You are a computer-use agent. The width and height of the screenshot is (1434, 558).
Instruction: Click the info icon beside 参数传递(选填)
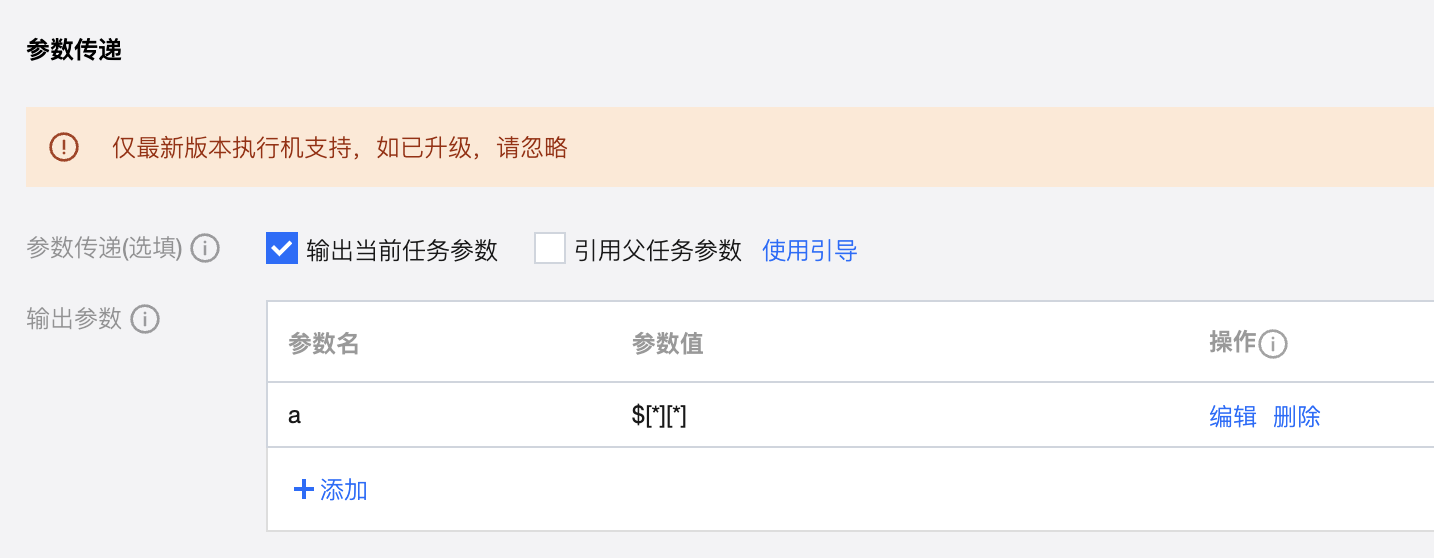tap(205, 249)
